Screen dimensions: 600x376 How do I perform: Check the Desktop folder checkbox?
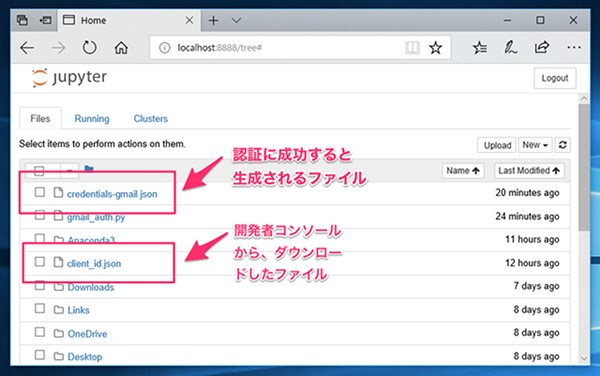40,355
